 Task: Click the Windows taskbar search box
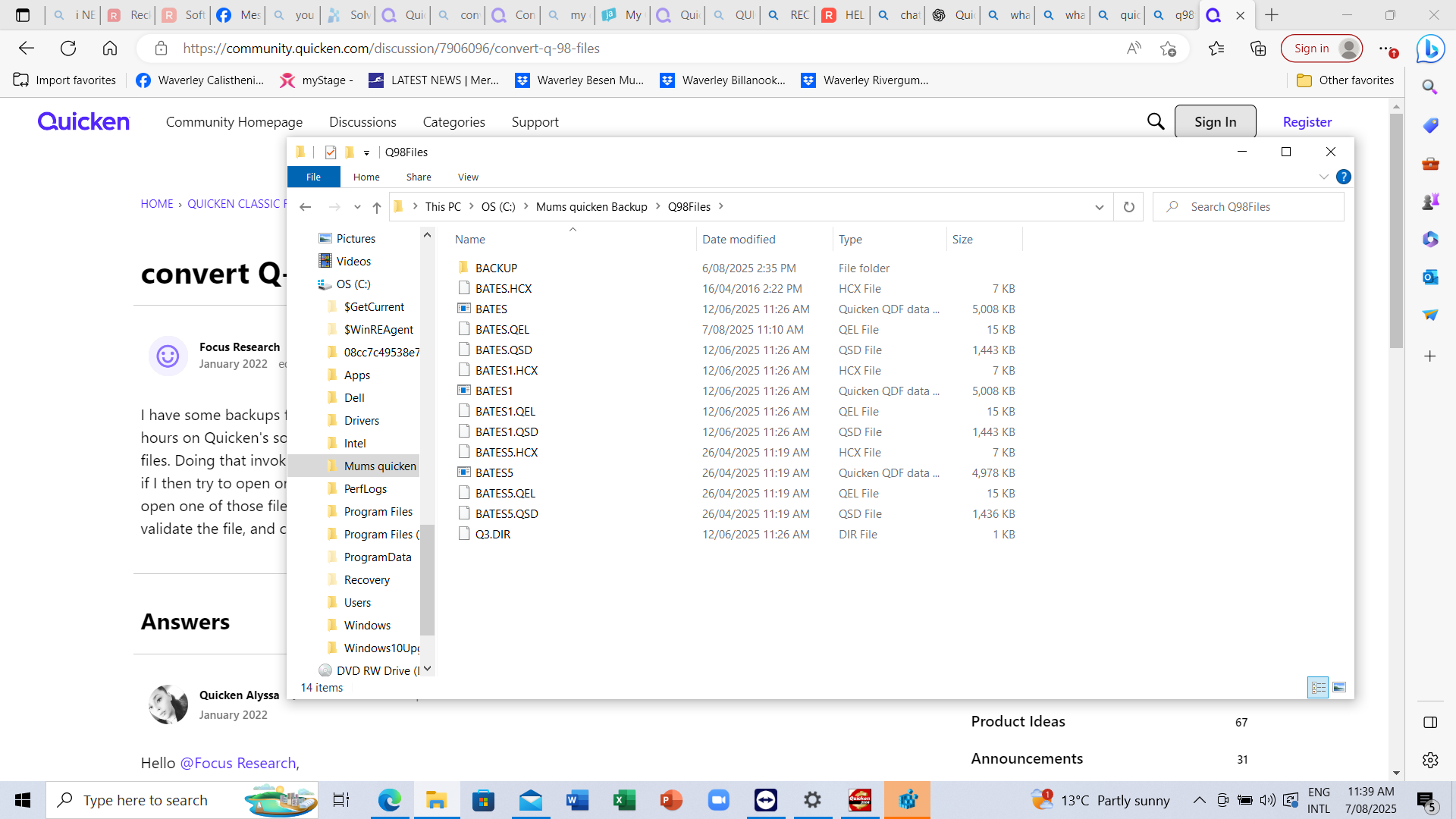coord(182,800)
